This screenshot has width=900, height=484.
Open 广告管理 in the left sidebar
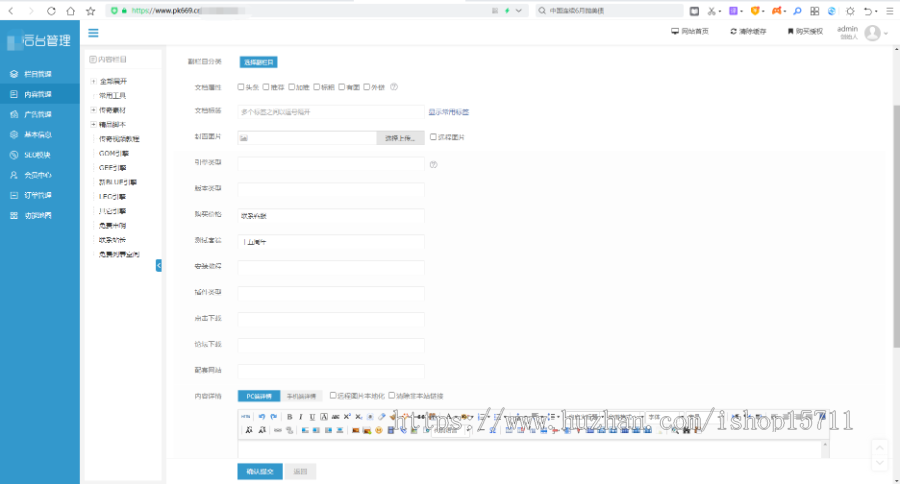(x=40, y=114)
